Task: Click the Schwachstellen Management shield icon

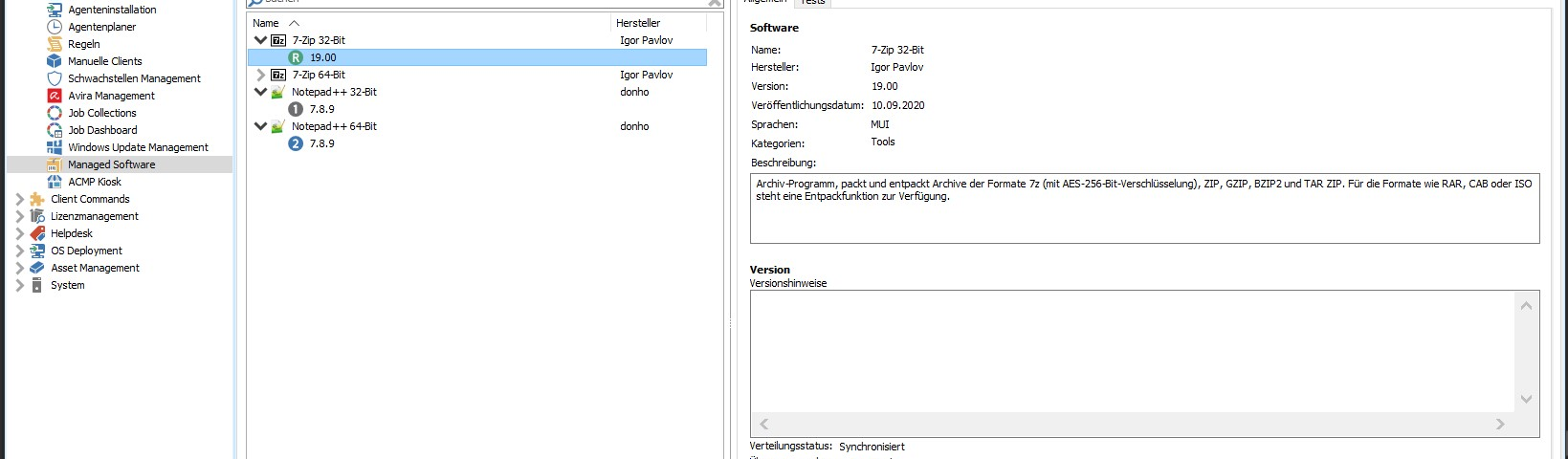Action: pos(55,78)
